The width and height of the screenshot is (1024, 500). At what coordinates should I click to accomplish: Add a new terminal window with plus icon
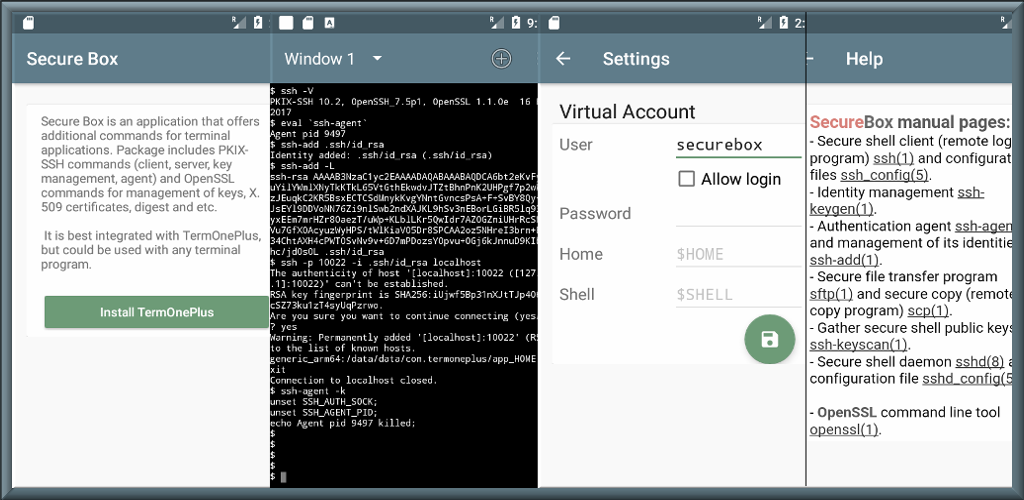[x=501, y=59]
